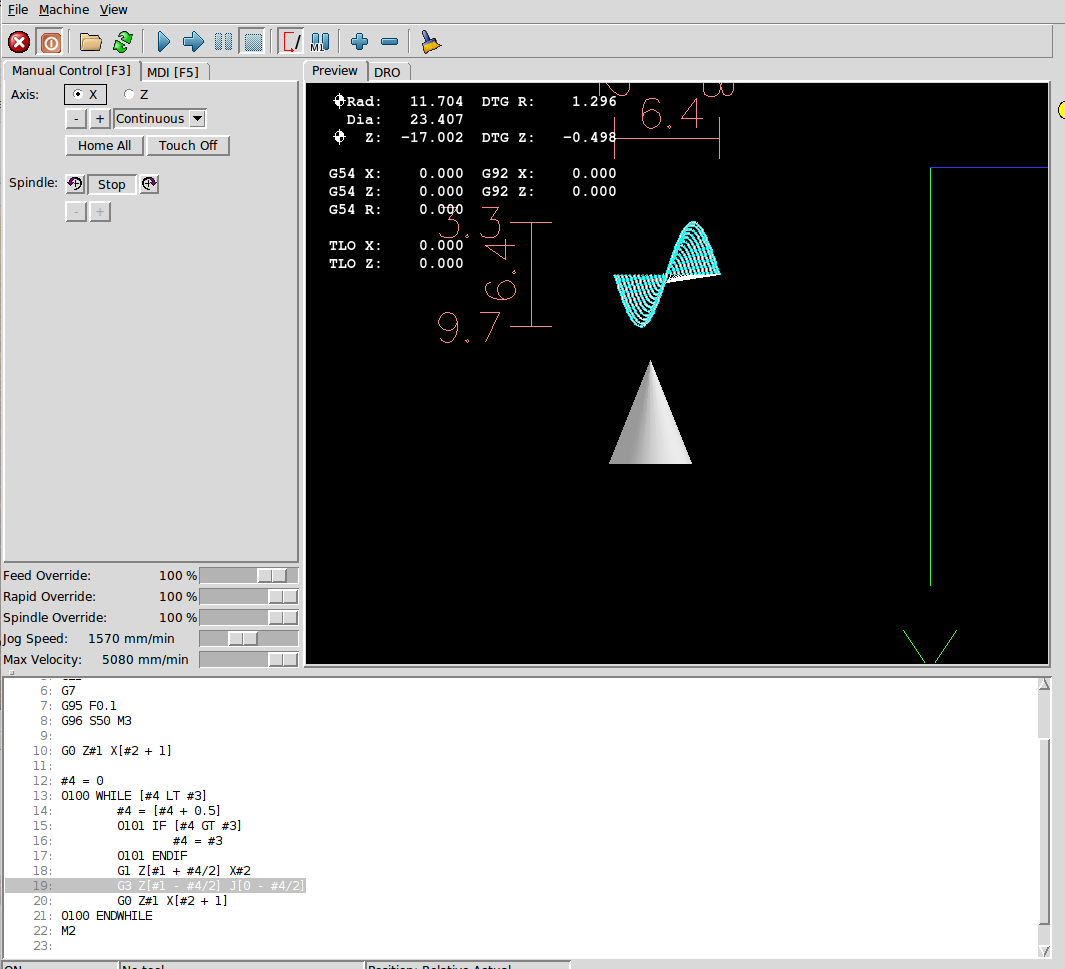Switch to the MDI [F5] tab
Image resolution: width=1065 pixels, height=969 pixels.
[x=173, y=72]
